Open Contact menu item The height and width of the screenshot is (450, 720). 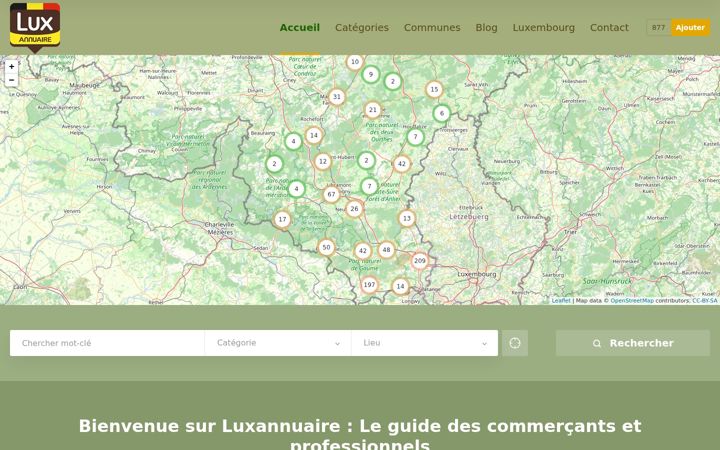coord(609,28)
